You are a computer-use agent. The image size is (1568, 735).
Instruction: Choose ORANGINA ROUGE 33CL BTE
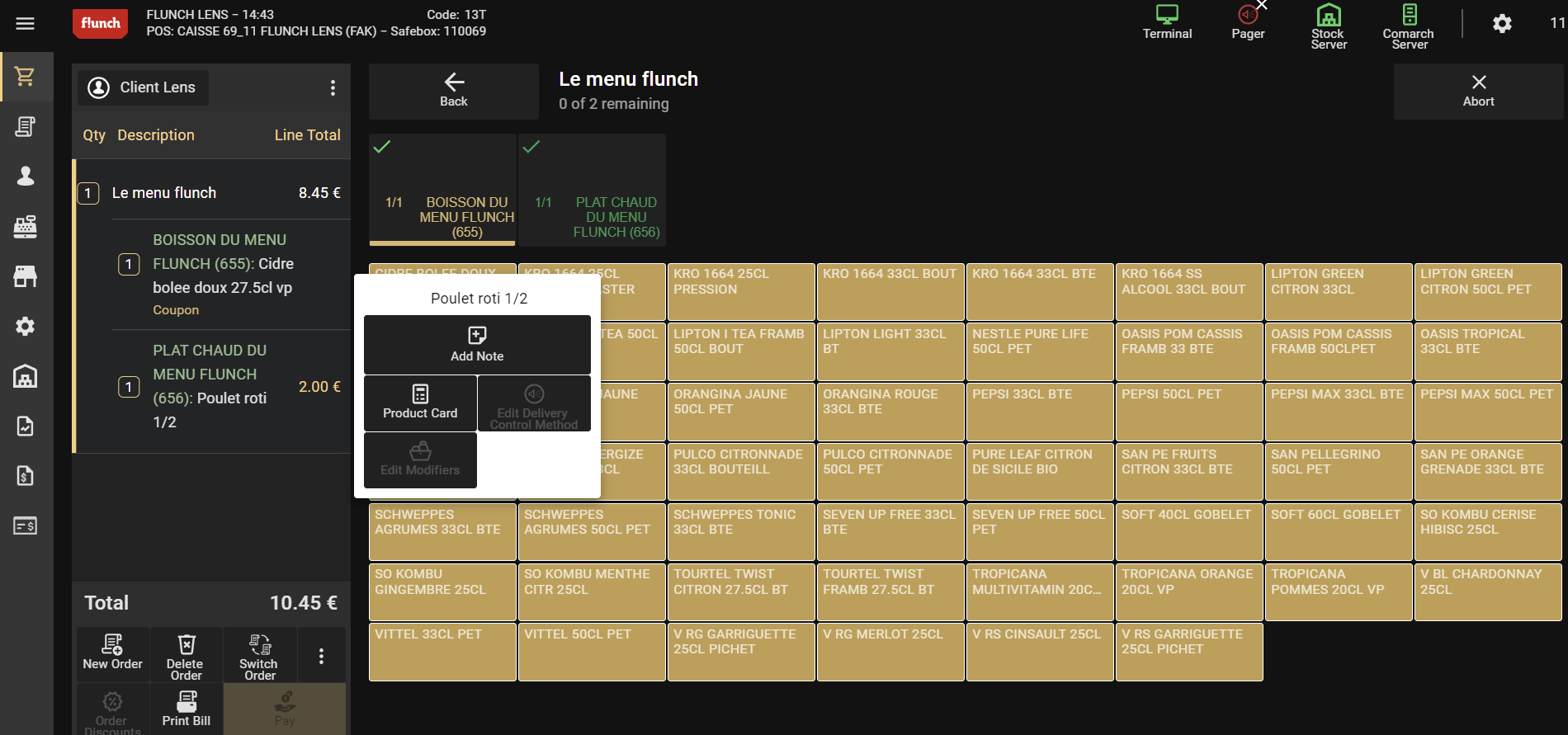pos(890,412)
